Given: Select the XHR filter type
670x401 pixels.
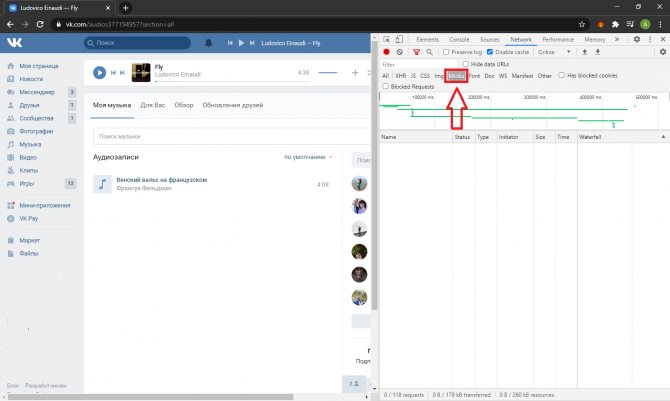Looking at the screenshot, I should (400, 76).
